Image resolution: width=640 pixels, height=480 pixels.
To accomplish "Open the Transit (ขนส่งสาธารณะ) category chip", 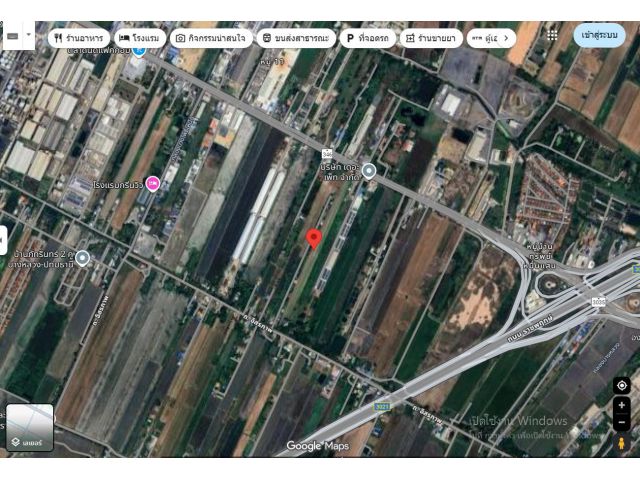I will [x=295, y=38].
